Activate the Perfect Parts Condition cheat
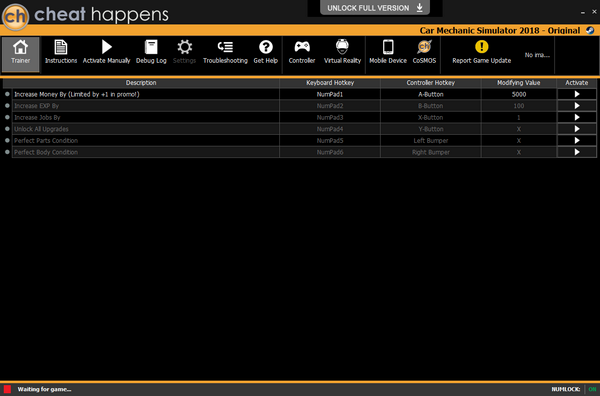This screenshot has width=600, height=396. coord(577,140)
